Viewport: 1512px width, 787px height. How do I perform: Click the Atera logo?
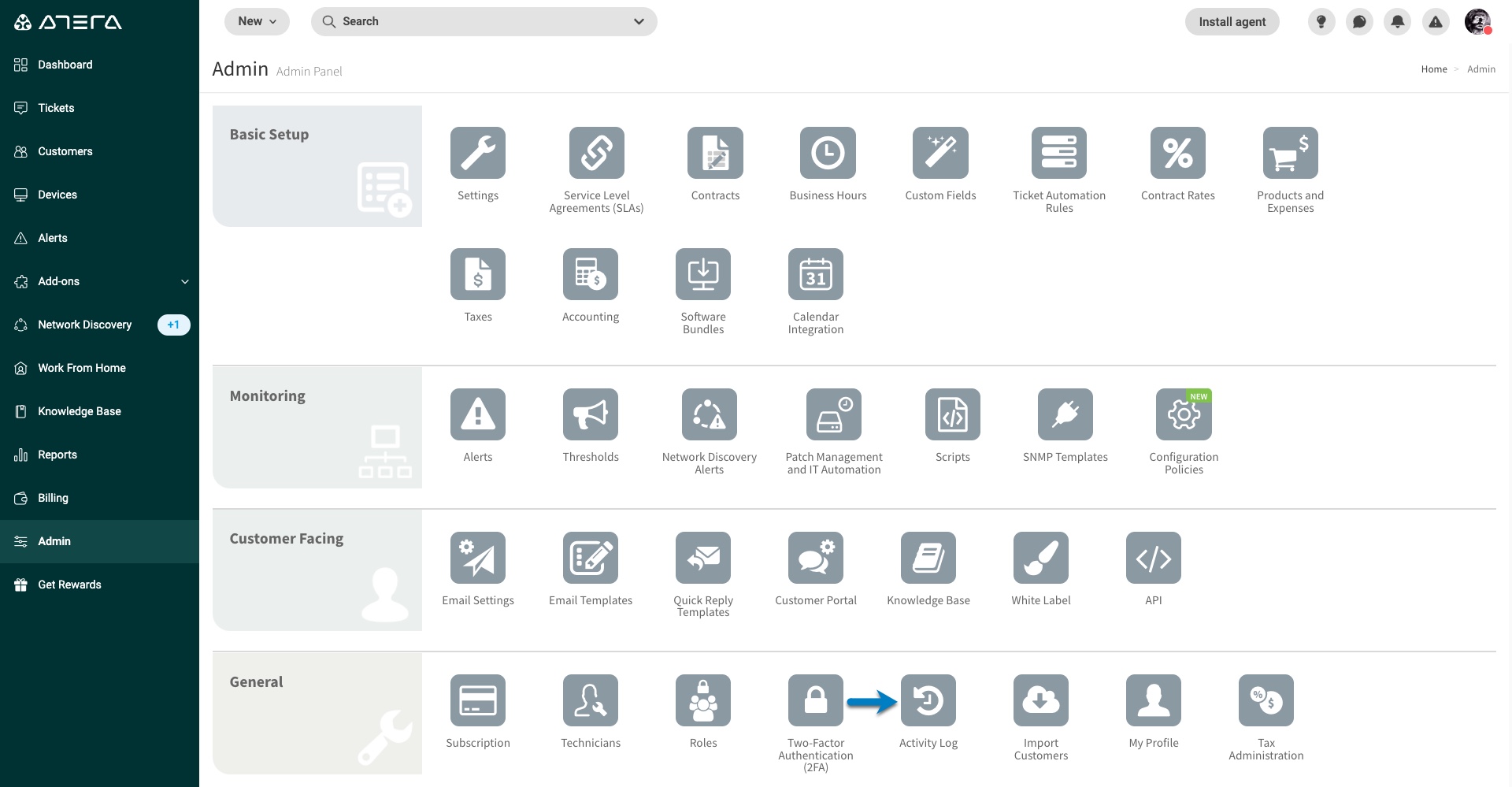pyautogui.click(x=69, y=22)
